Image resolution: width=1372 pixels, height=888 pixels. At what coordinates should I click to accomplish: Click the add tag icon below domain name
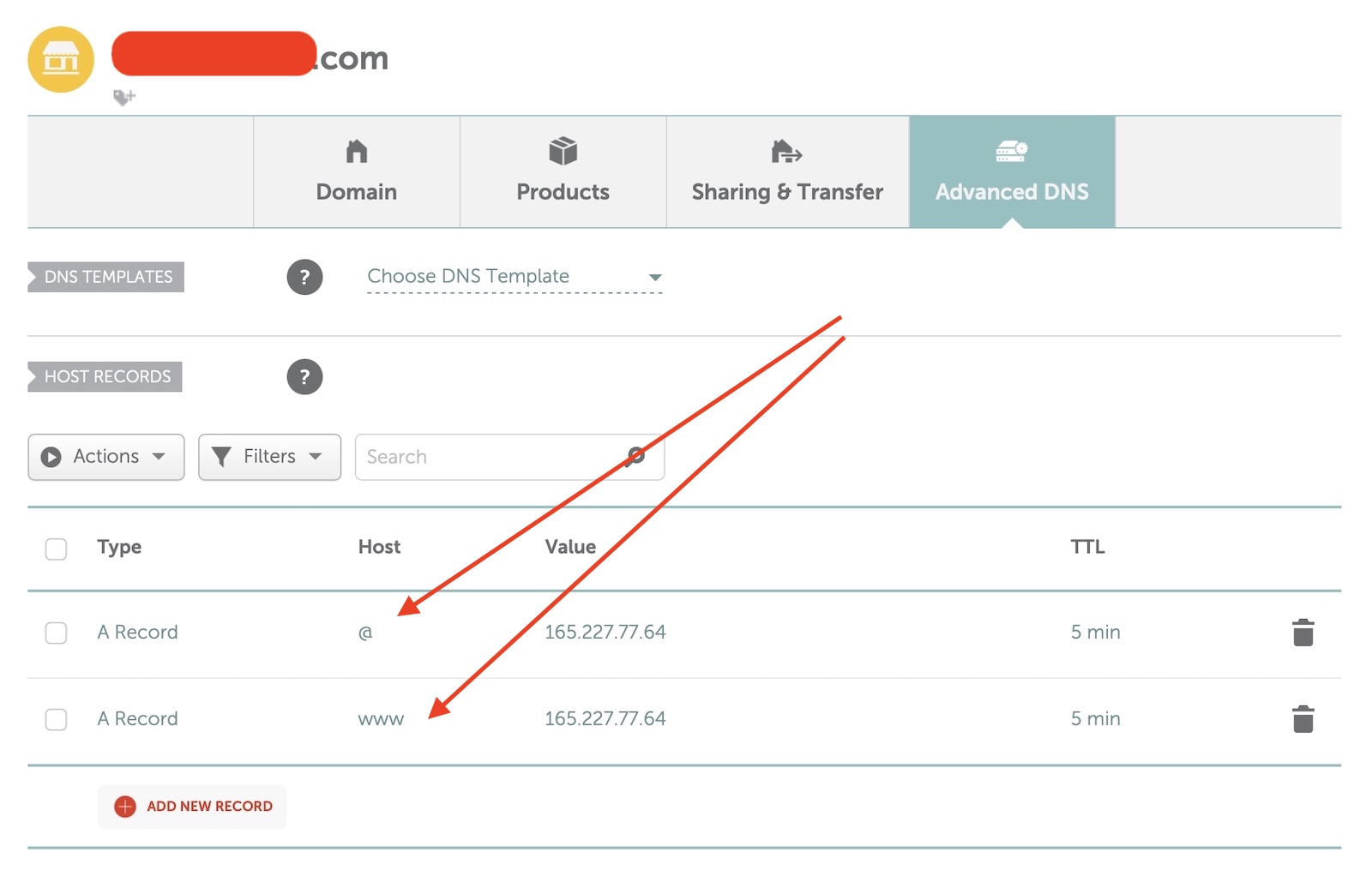pyautogui.click(x=124, y=97)
